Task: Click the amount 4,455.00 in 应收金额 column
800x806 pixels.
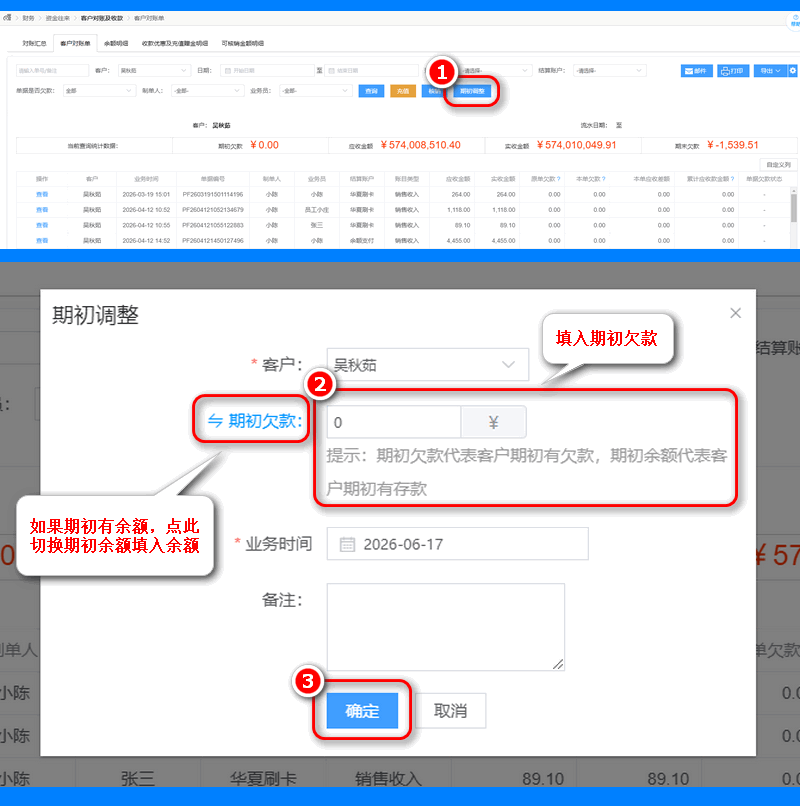Action: pyautogui.click(x=459, y=241)
